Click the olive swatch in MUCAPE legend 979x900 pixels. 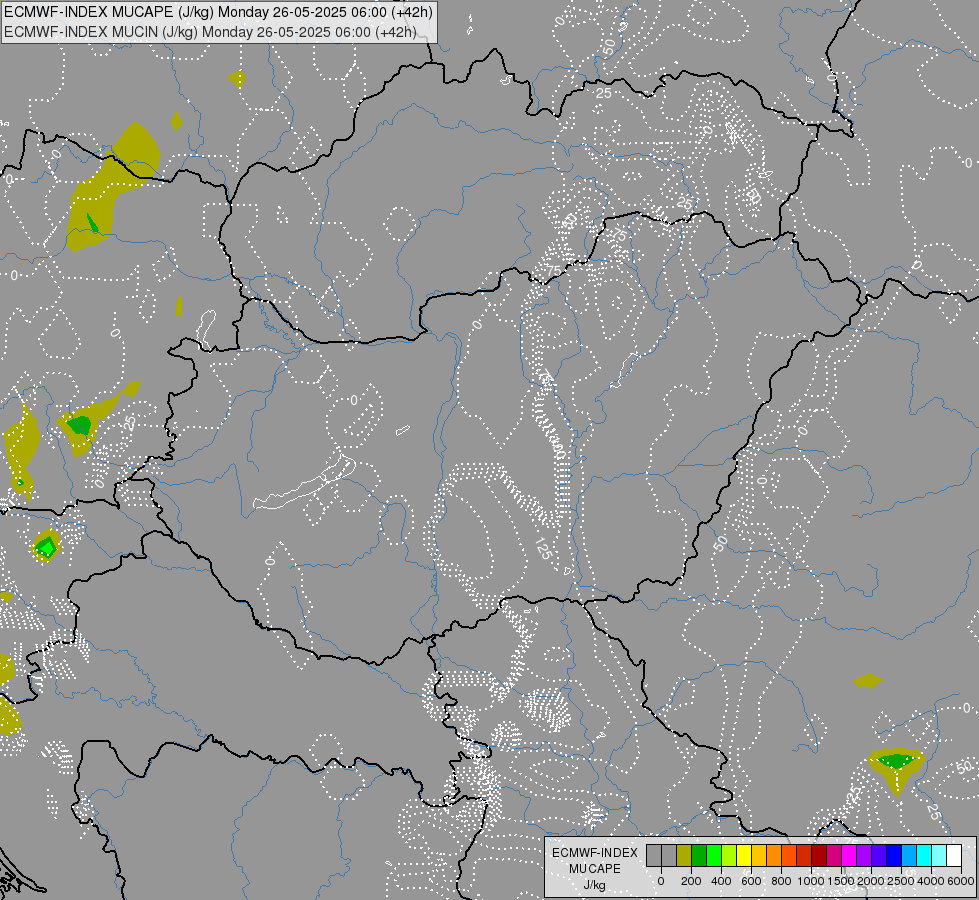(684, 856)
